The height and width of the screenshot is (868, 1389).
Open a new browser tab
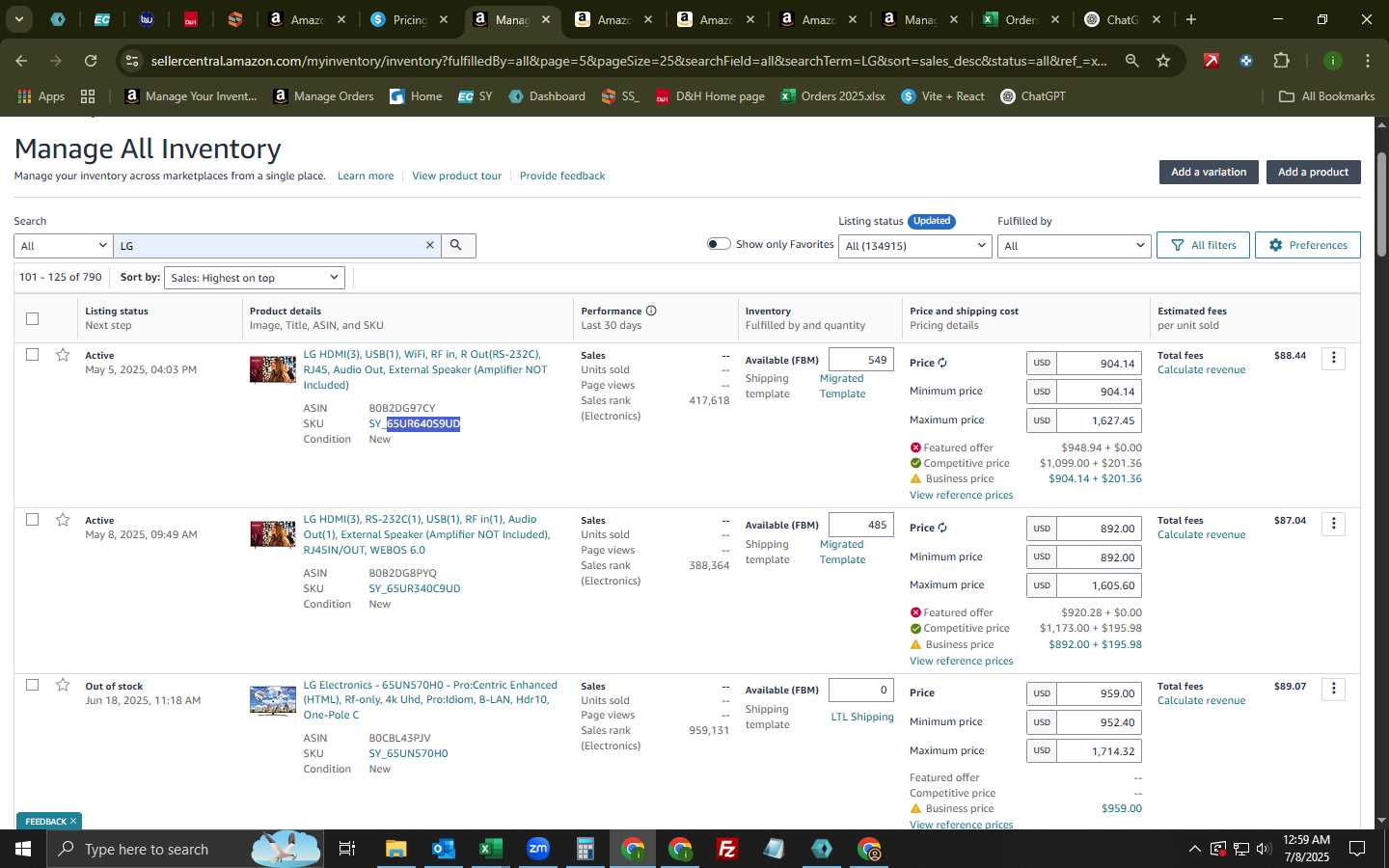(1191, 19)
